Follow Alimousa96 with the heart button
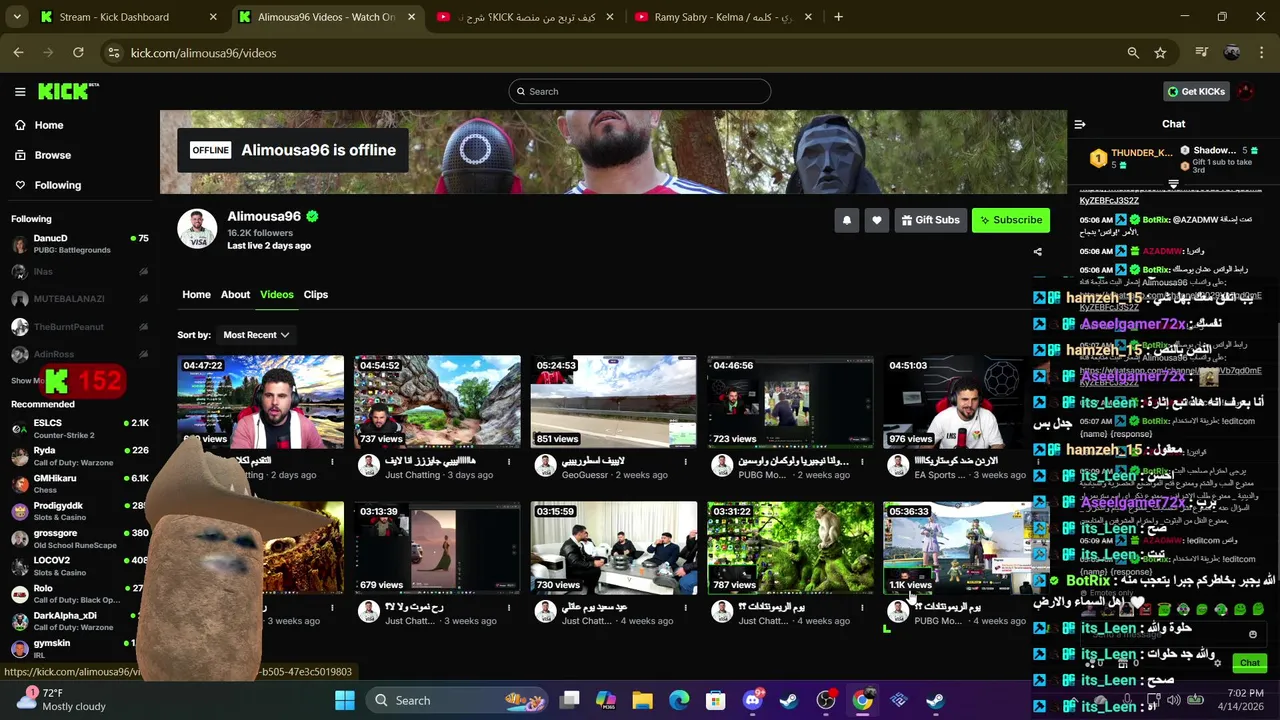Viewport: 1280px width, 720px height. [877, 220]
